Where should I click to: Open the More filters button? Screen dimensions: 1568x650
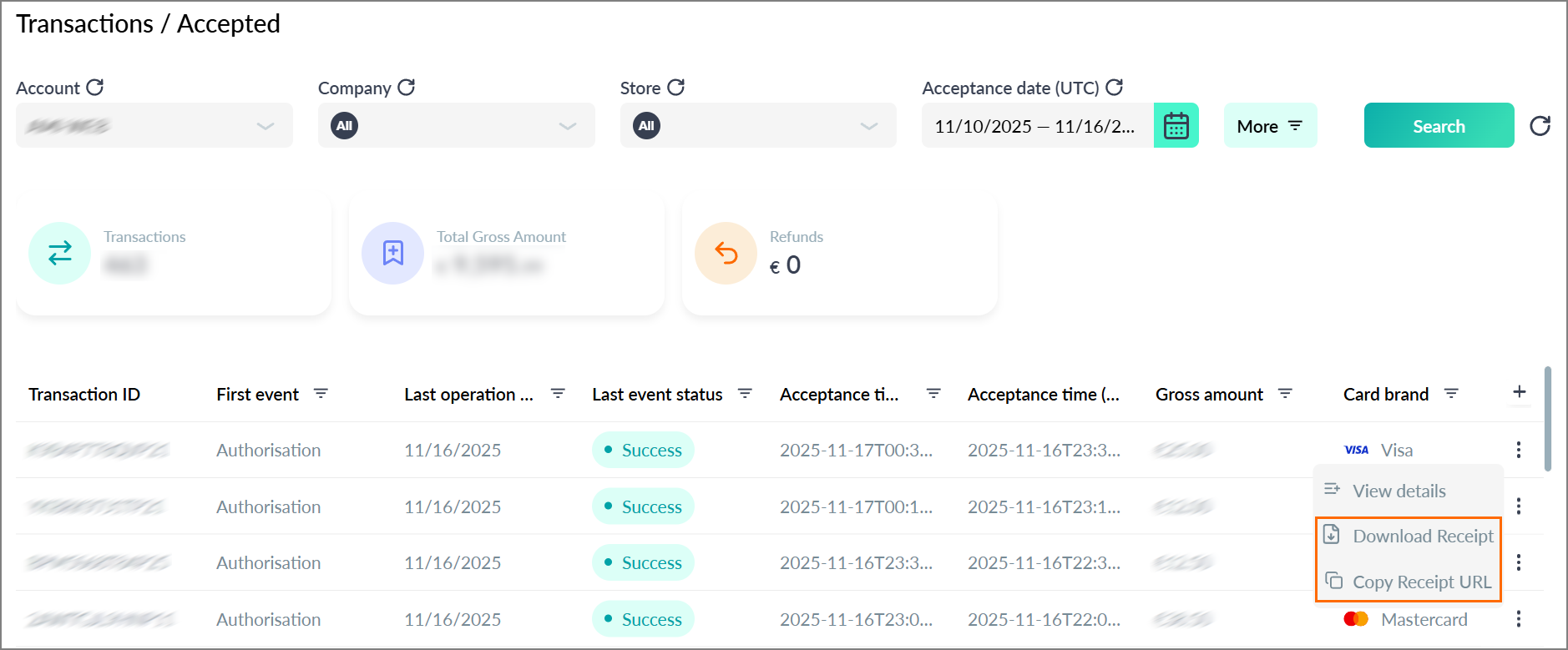click(x=1270, y=125)
